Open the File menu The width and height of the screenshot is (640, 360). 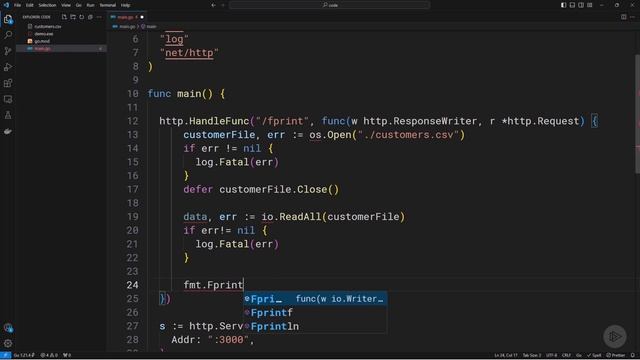[17, 5]
